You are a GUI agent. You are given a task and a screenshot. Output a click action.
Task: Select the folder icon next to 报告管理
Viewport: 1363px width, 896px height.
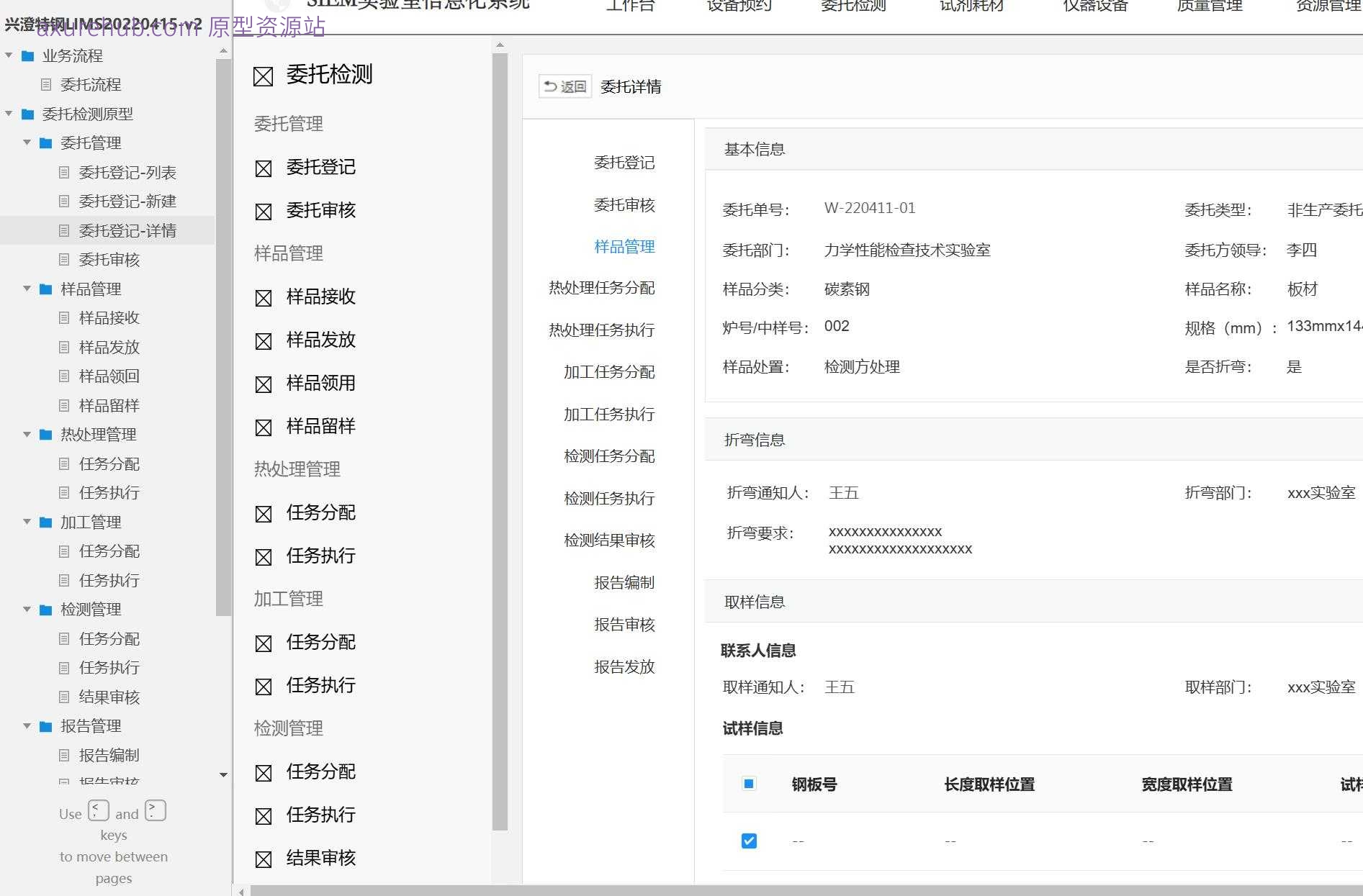tap(45, 726)
